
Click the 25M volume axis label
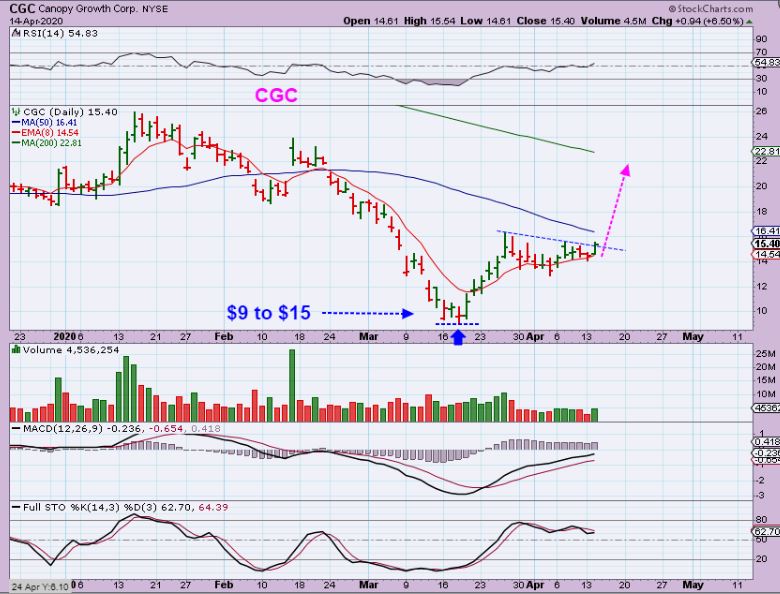pyautogui.click(x=766, y=354)
